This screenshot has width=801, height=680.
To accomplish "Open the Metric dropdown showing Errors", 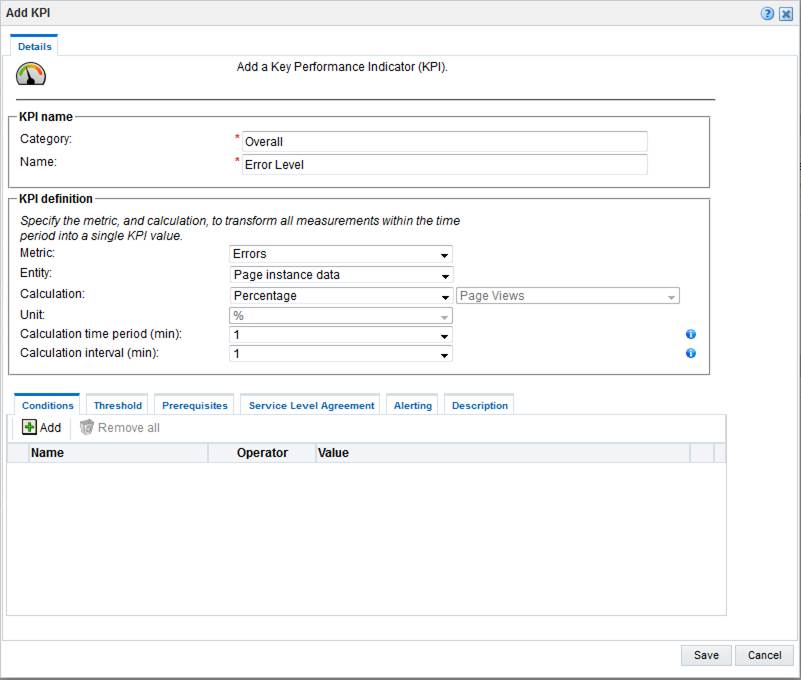I will tap(341, 254).
